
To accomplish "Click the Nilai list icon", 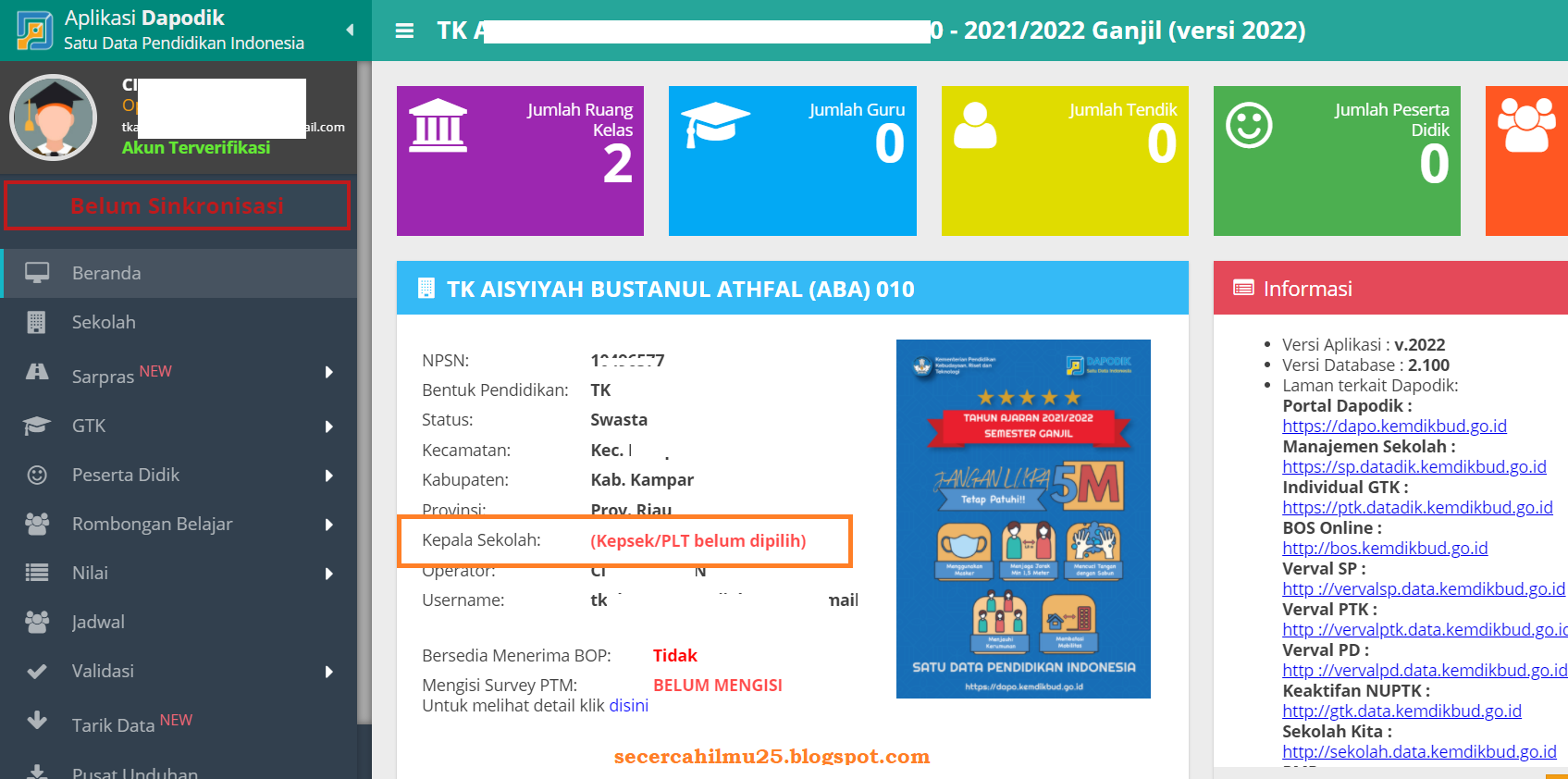I will pyautogui.click(x=37, y=573).
